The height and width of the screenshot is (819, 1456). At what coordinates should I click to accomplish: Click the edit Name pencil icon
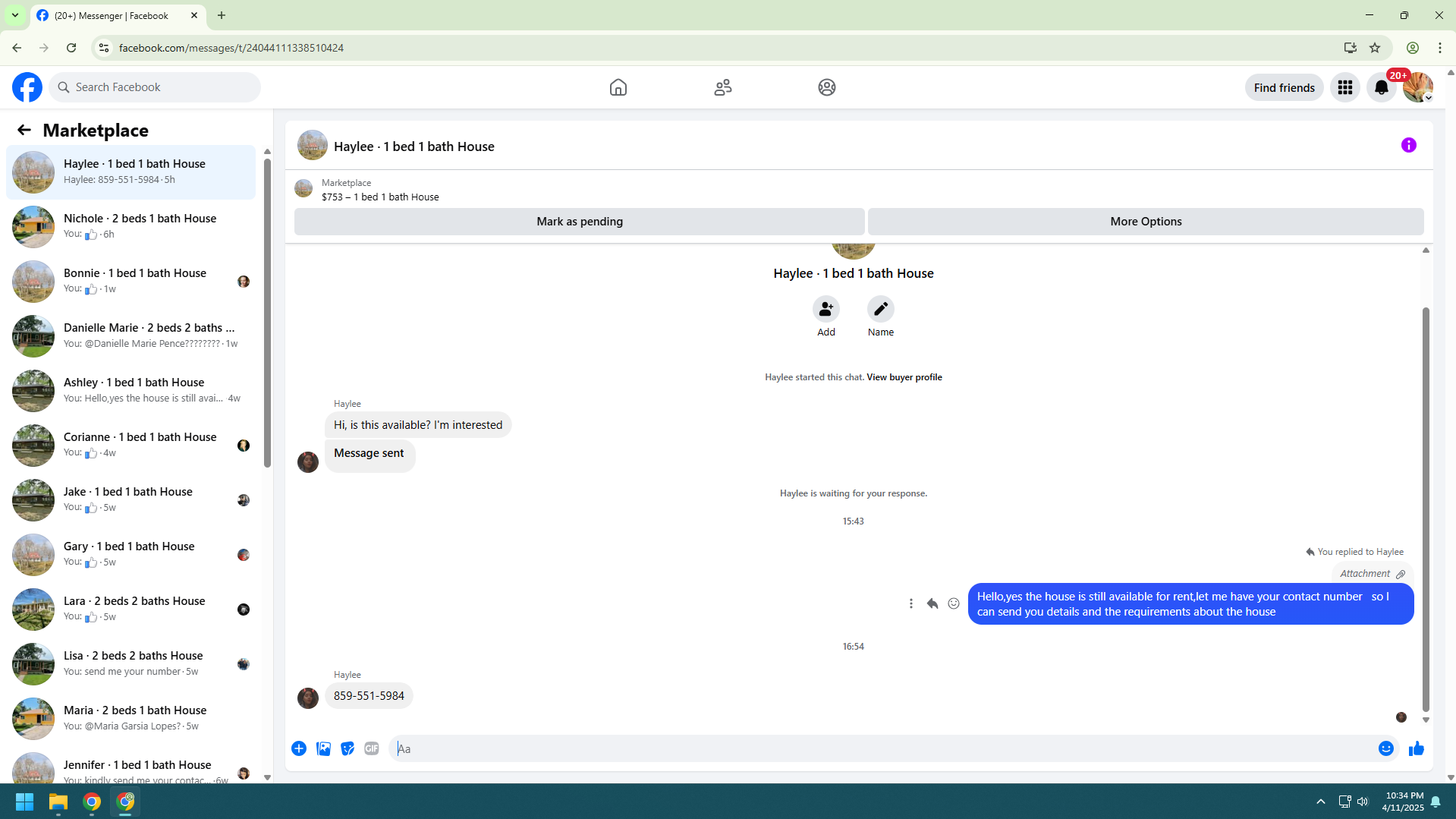pyautogui.click(x=881, y=309)
